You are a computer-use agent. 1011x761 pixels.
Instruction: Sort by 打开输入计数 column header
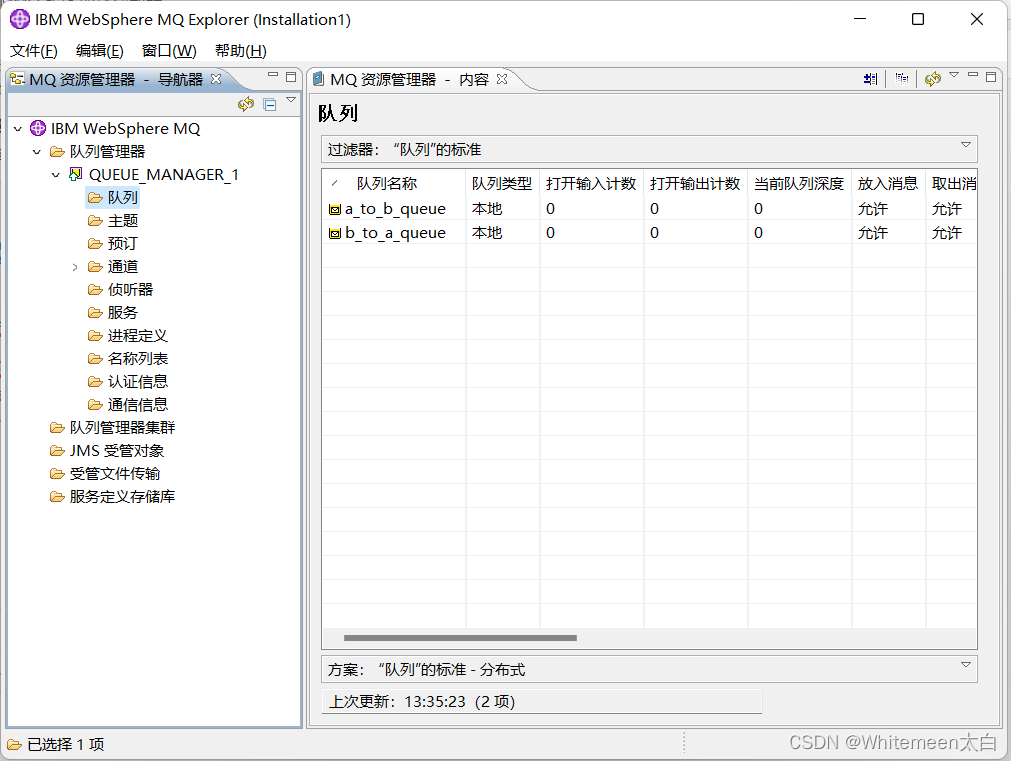[591, 184]
